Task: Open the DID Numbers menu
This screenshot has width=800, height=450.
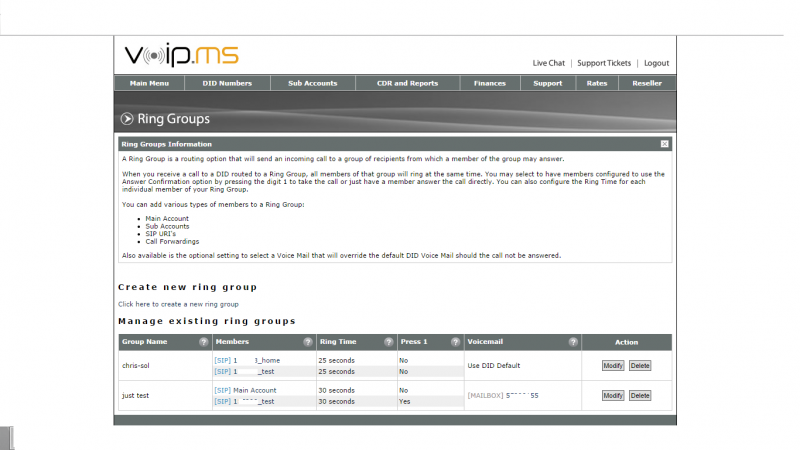Action: pyautogui.click(x=227, y=83)
